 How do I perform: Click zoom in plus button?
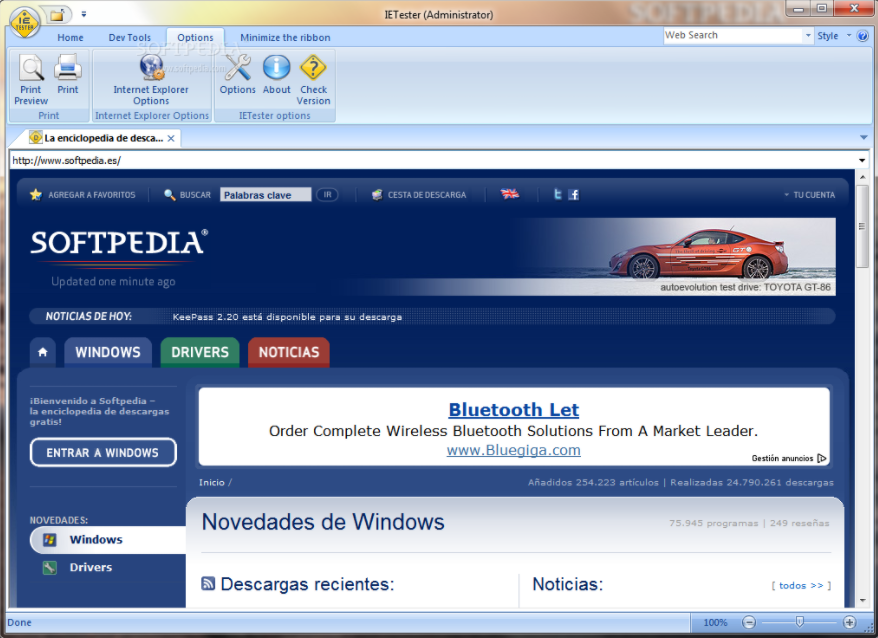(849, 622)
